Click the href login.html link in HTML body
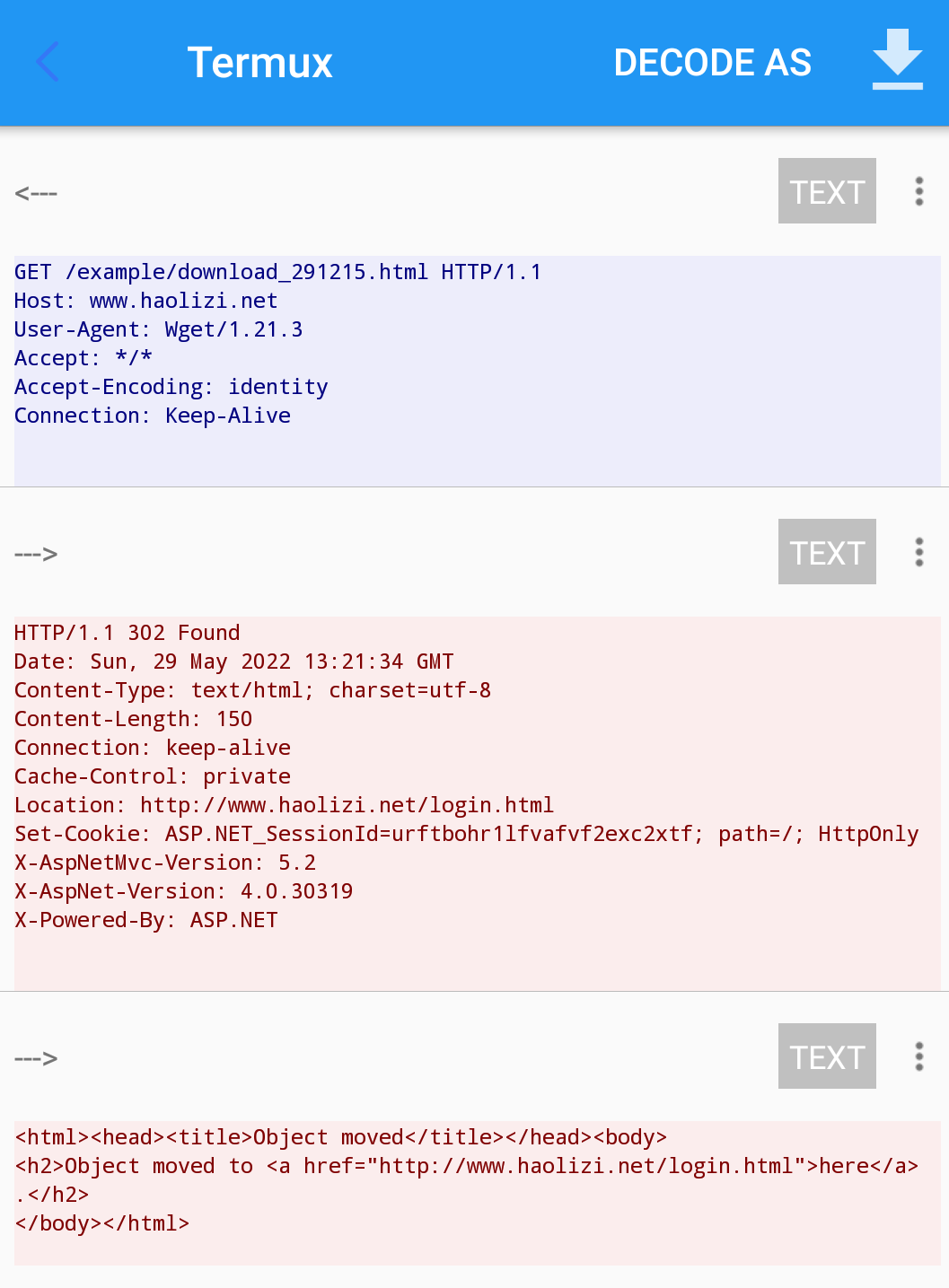The image size is (949, 1288). tap(548, 1166)
